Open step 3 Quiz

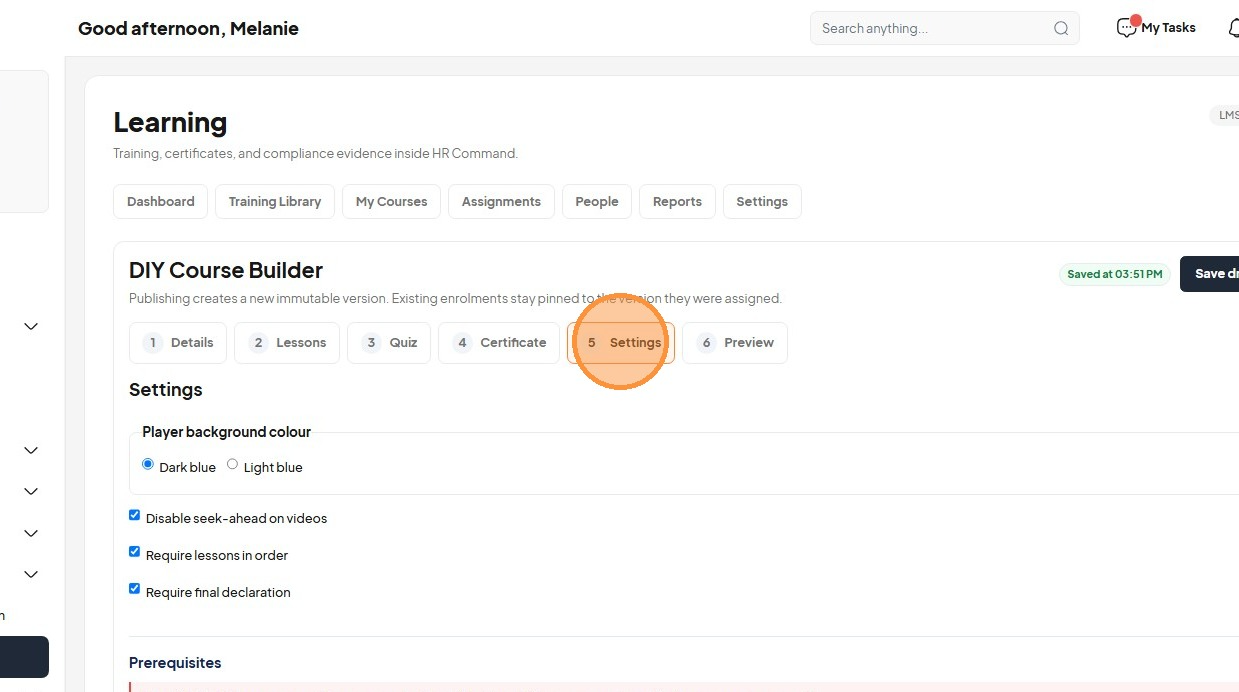389,342
